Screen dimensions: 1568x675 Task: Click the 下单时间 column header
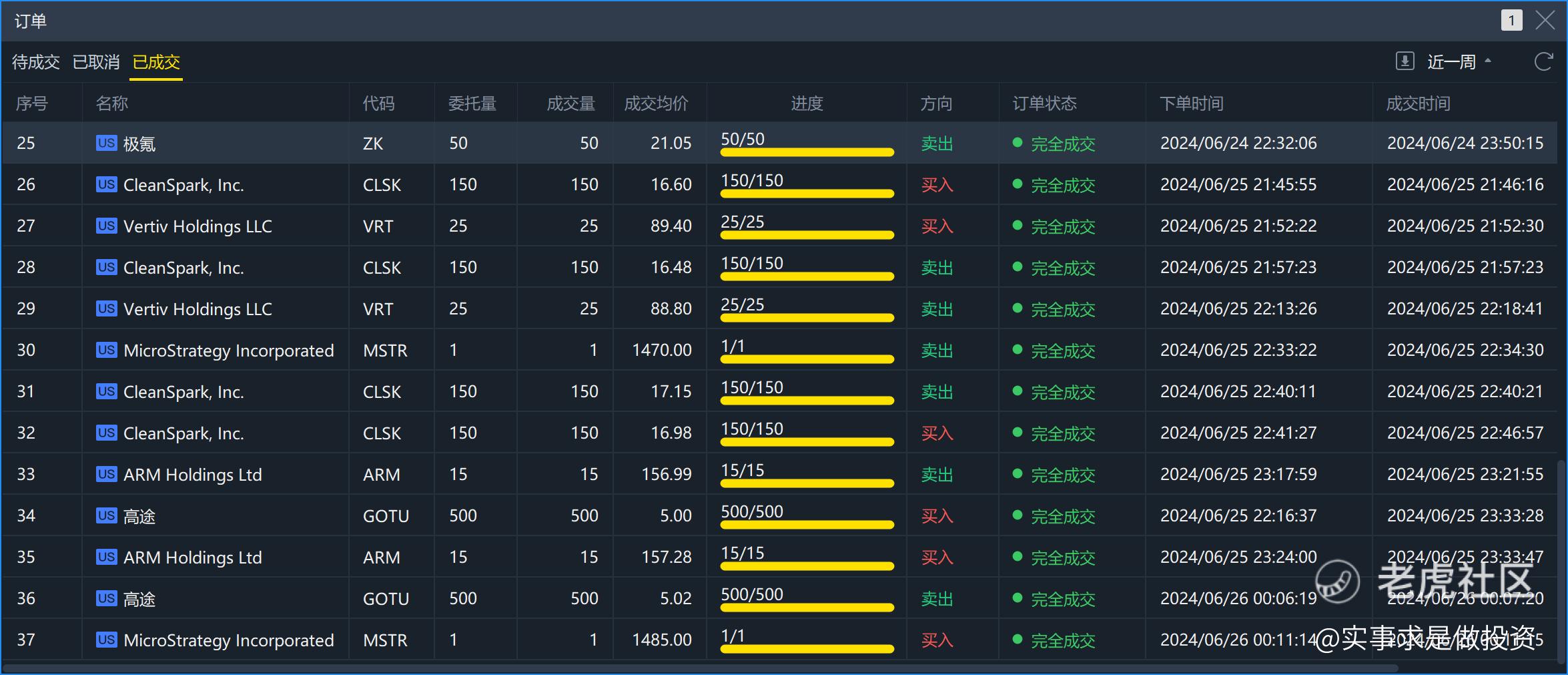1191,103
